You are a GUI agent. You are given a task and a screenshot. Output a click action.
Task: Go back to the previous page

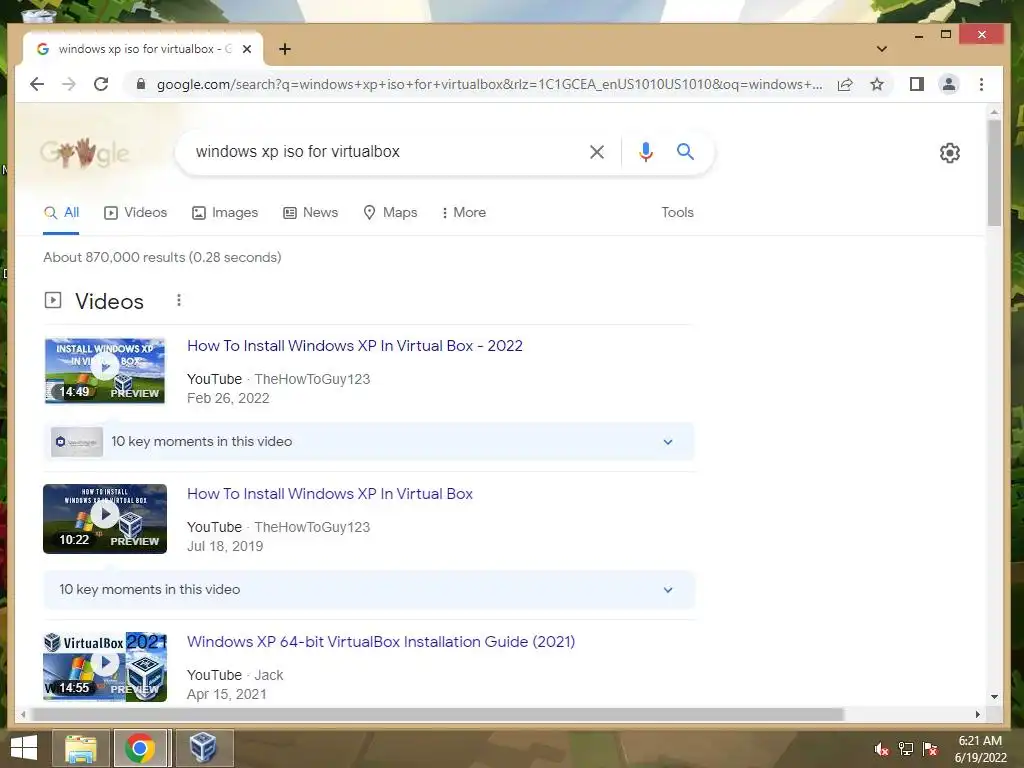coord(37,84)
